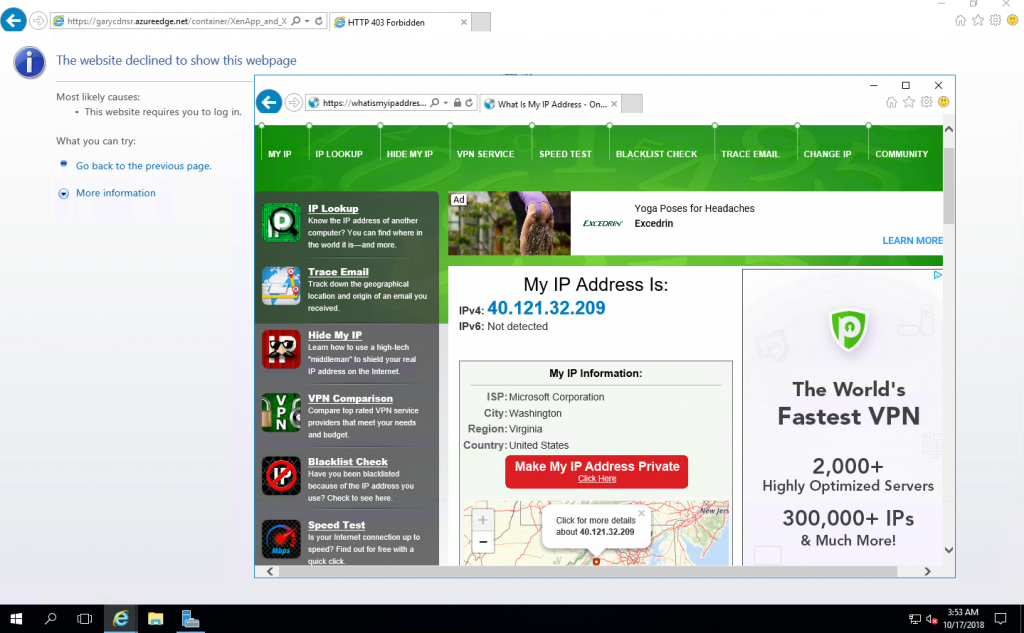1024x633 pixels.
Task: Close the 'What Is My IP Address' tab
Action: [614, 104]
